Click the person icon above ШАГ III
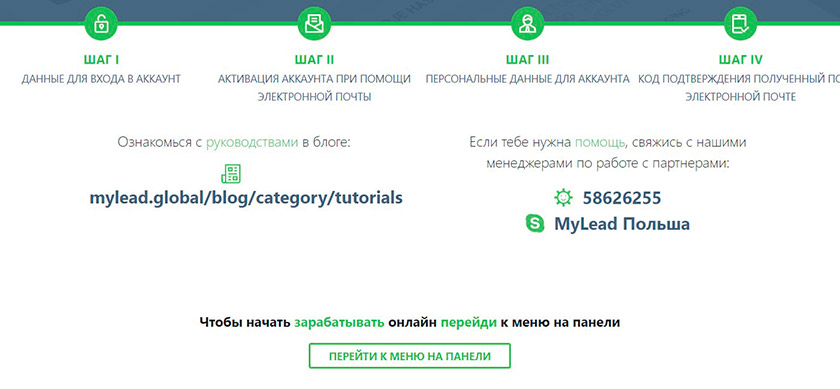The height and width of the screenshot is (389, 840). [x=527, y=24]
